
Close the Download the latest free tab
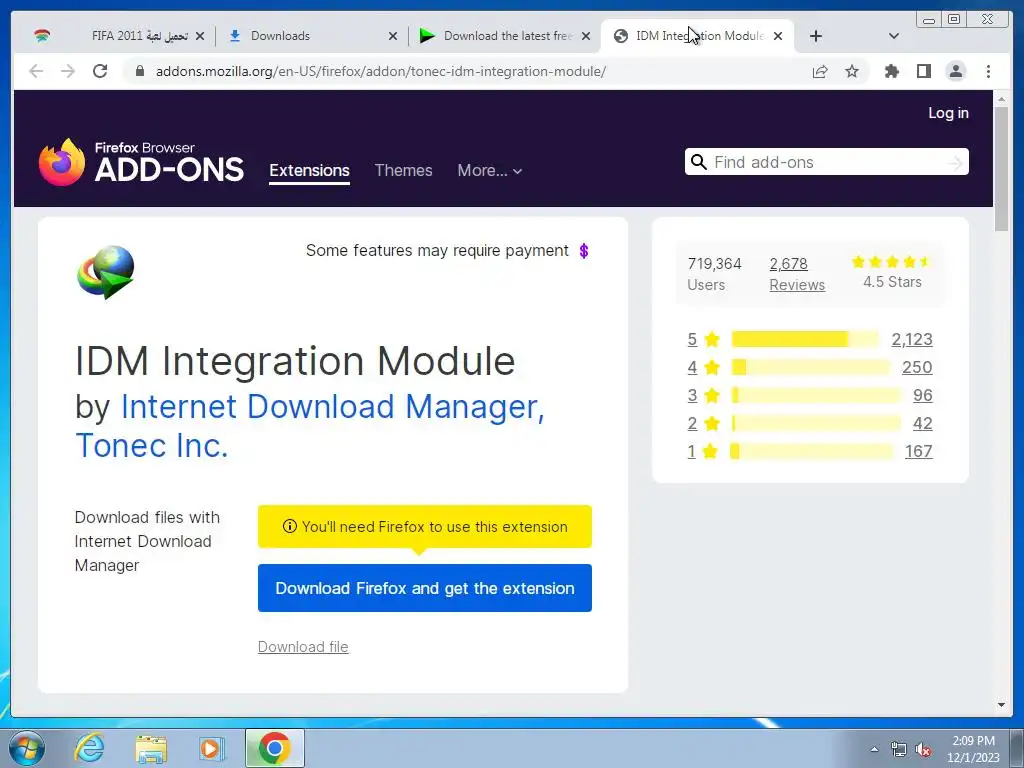click(586, 37)
